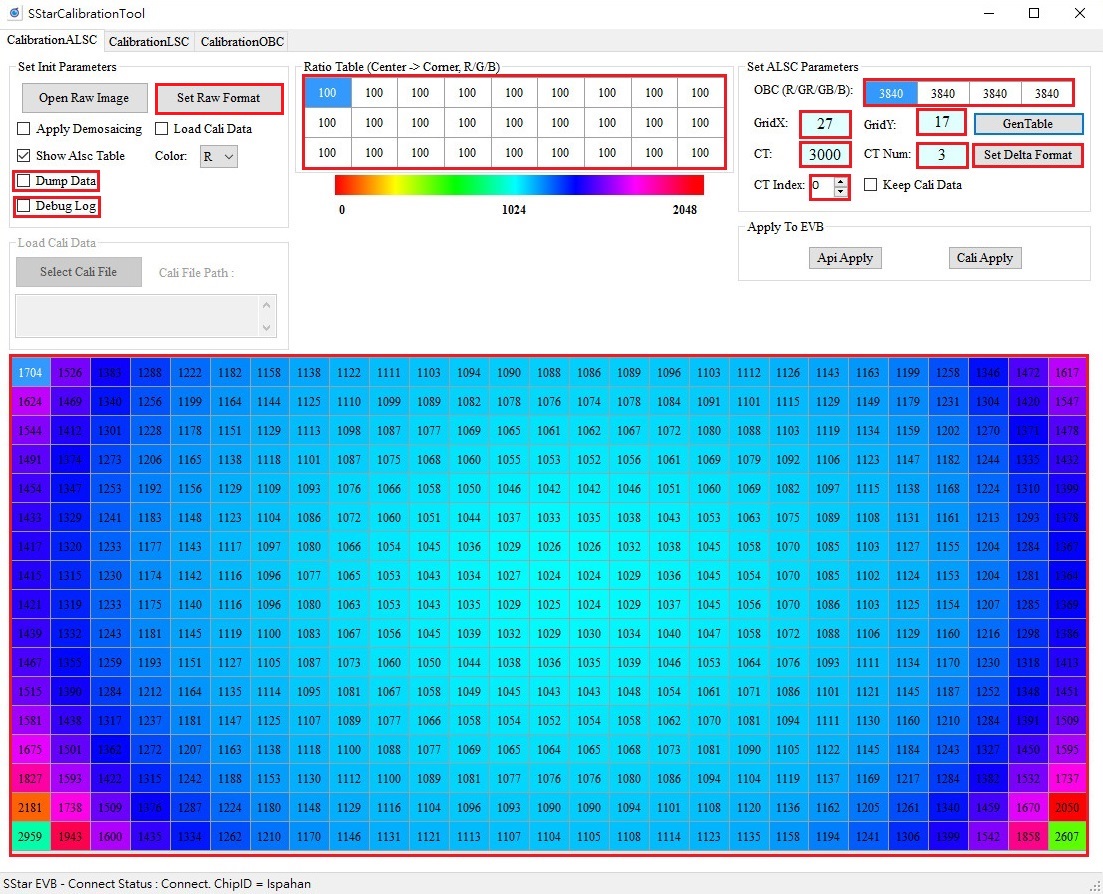Switch to the CalibrationOBC tab

(x=241, y=42)
